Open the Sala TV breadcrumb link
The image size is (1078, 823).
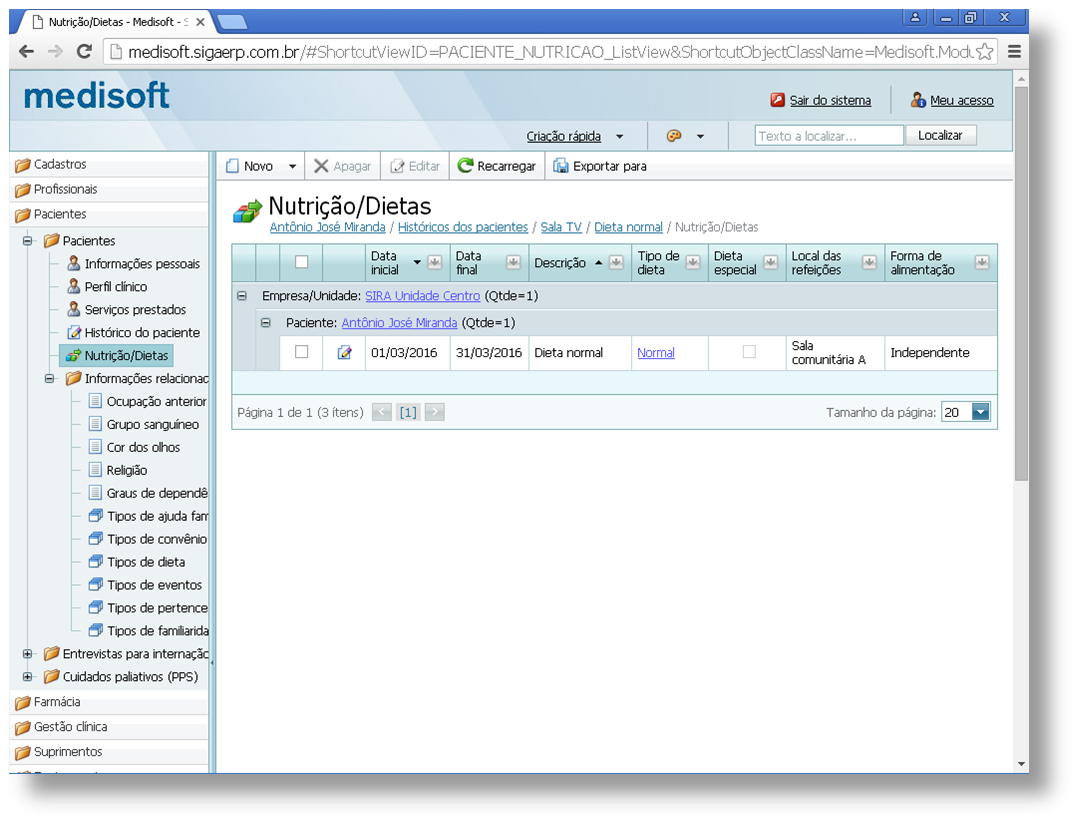561,227
